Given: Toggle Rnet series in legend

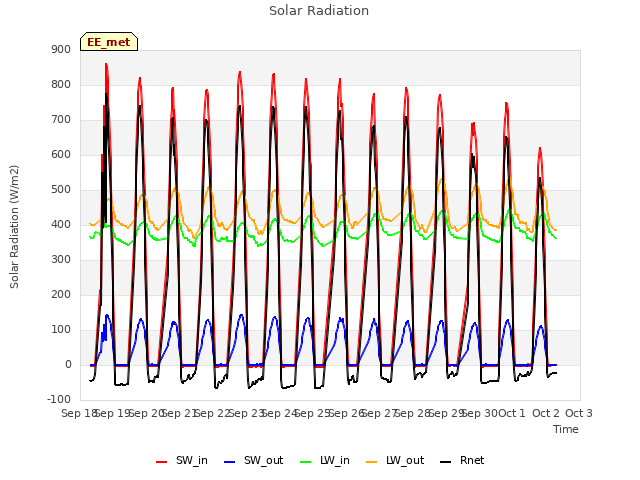Looking at the screenshot, I should tap(462, 460).
